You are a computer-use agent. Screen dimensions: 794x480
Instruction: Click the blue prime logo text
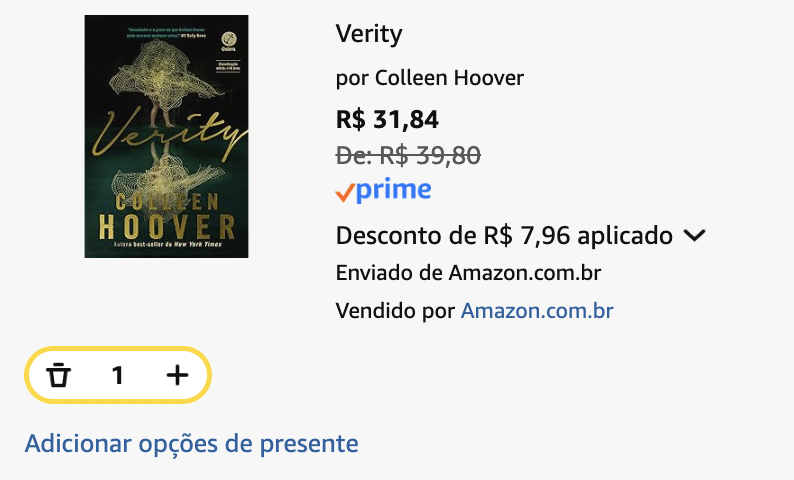(393, 190)
